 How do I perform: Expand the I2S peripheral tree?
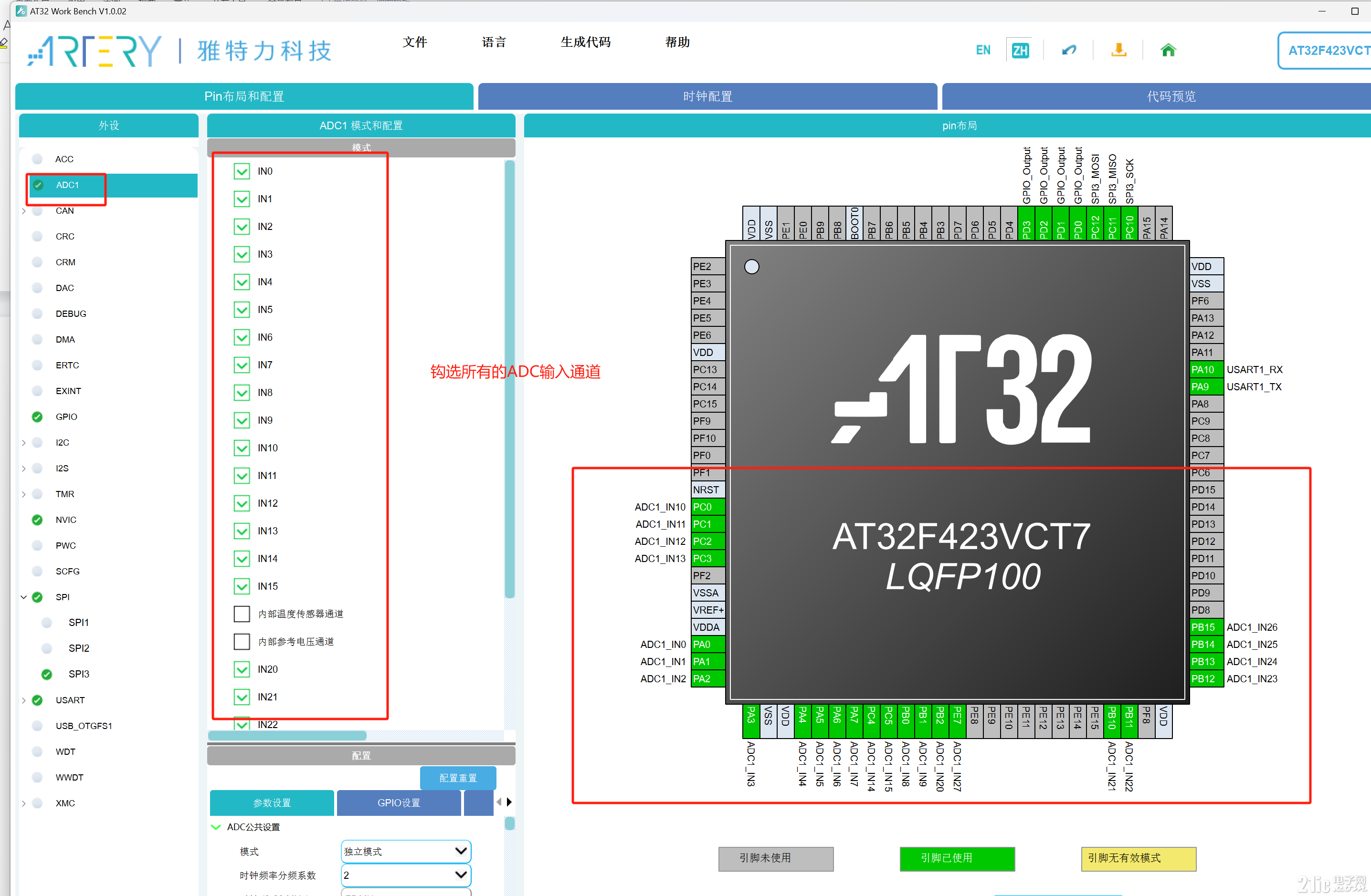coord(23,469)
